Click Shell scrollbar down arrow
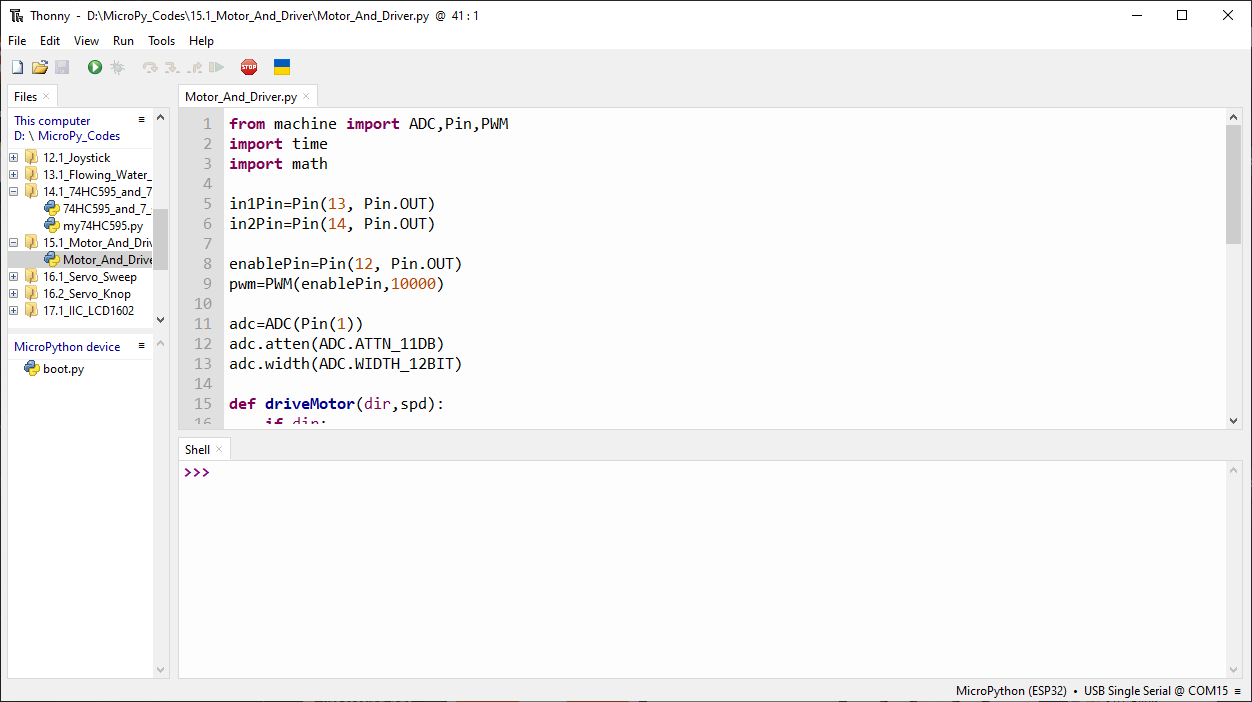 coord(1233,670)
